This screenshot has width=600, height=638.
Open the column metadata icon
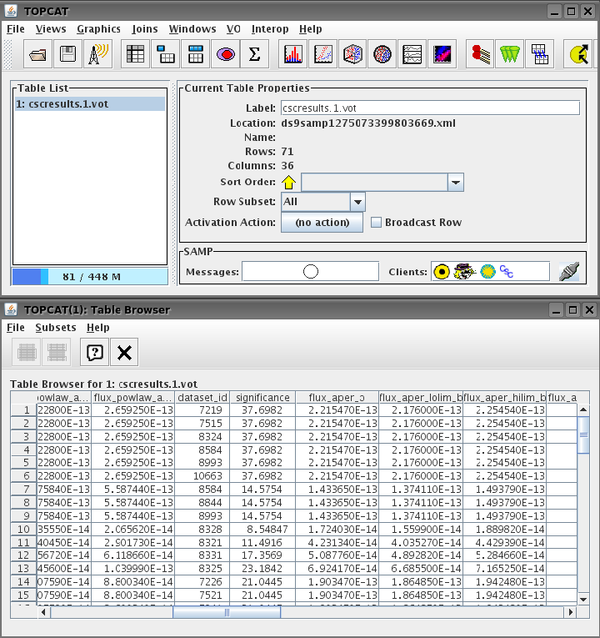[x=196, y=54]
